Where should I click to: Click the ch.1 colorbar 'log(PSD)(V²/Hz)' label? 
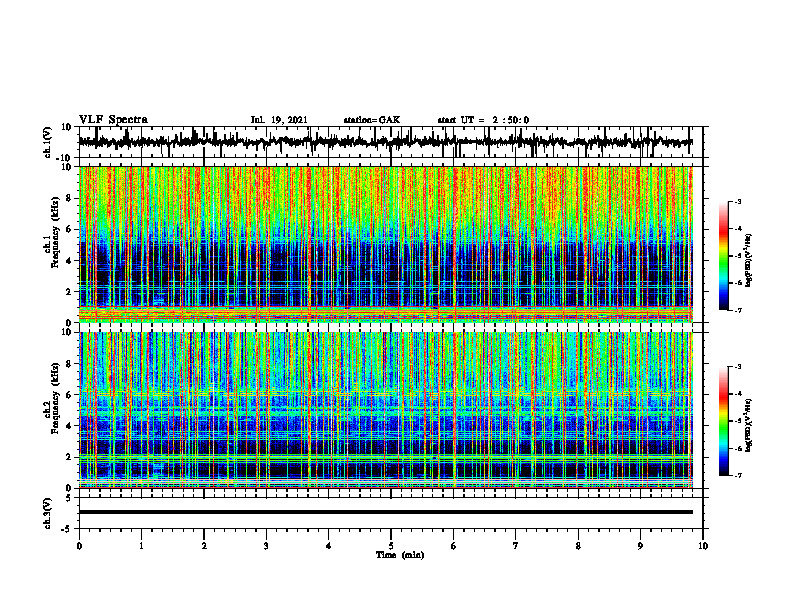coord(749,261)
